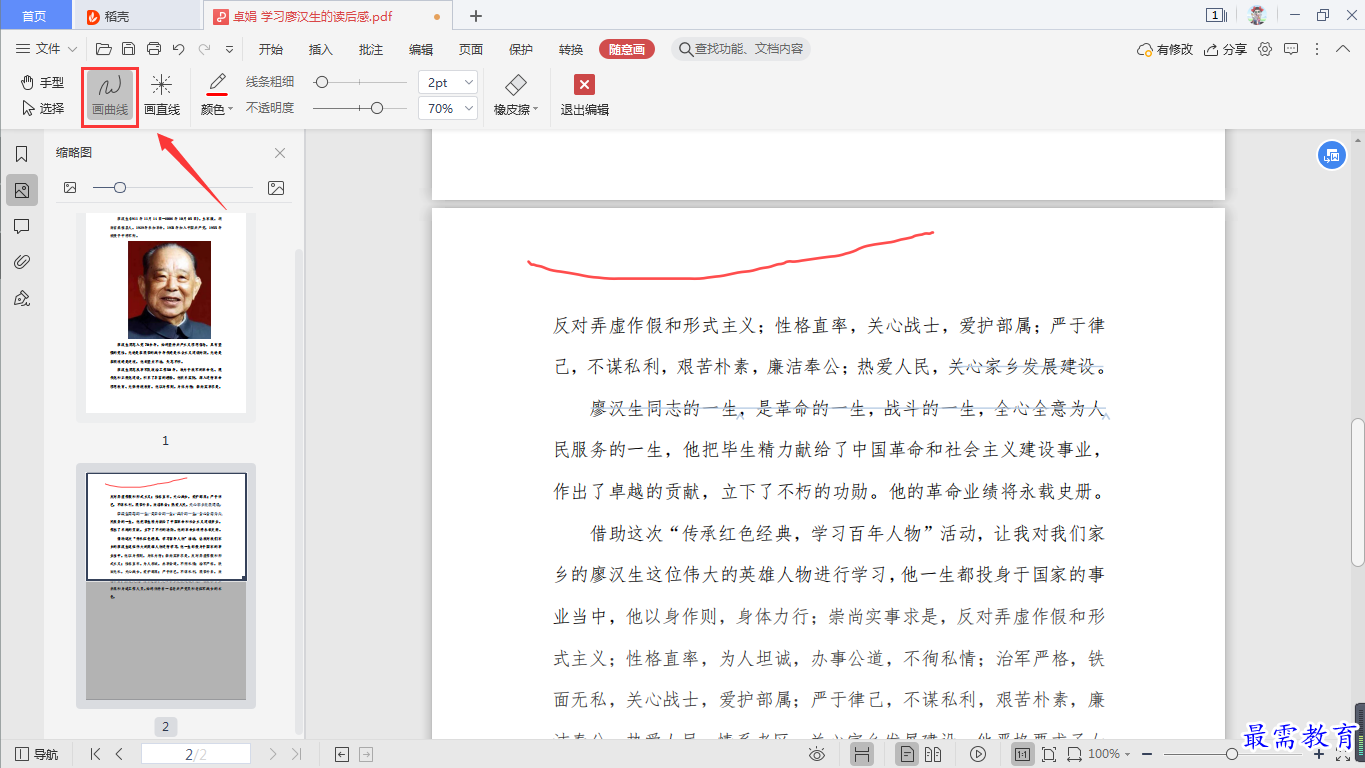Switch to the 保护 ribbon tab
This screenshot has width=1365, height=768.
tap(520, 49)
